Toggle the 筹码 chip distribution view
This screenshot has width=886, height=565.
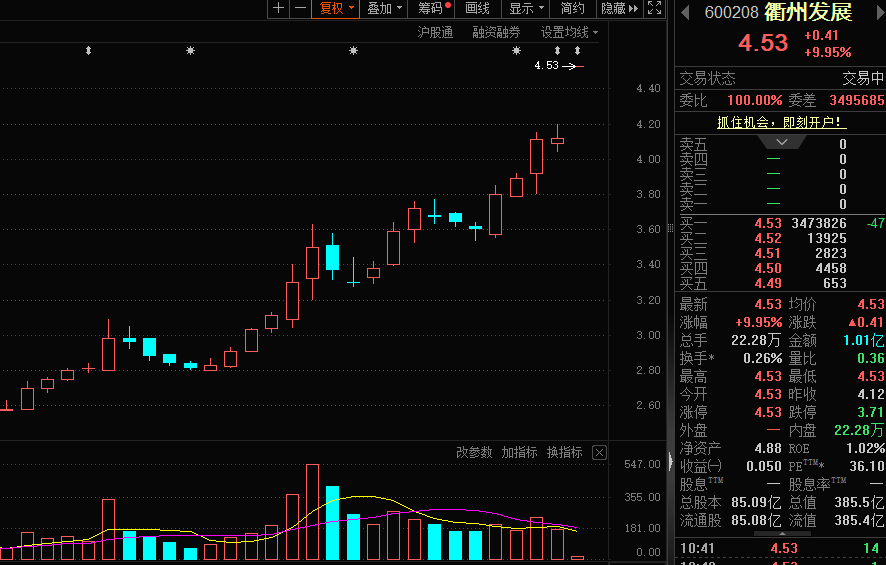433,8
